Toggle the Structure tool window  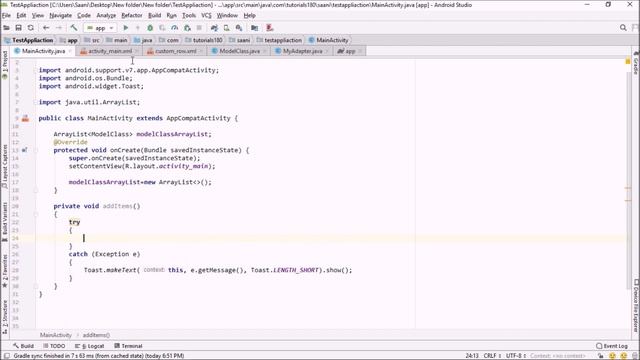pos(5,317)
